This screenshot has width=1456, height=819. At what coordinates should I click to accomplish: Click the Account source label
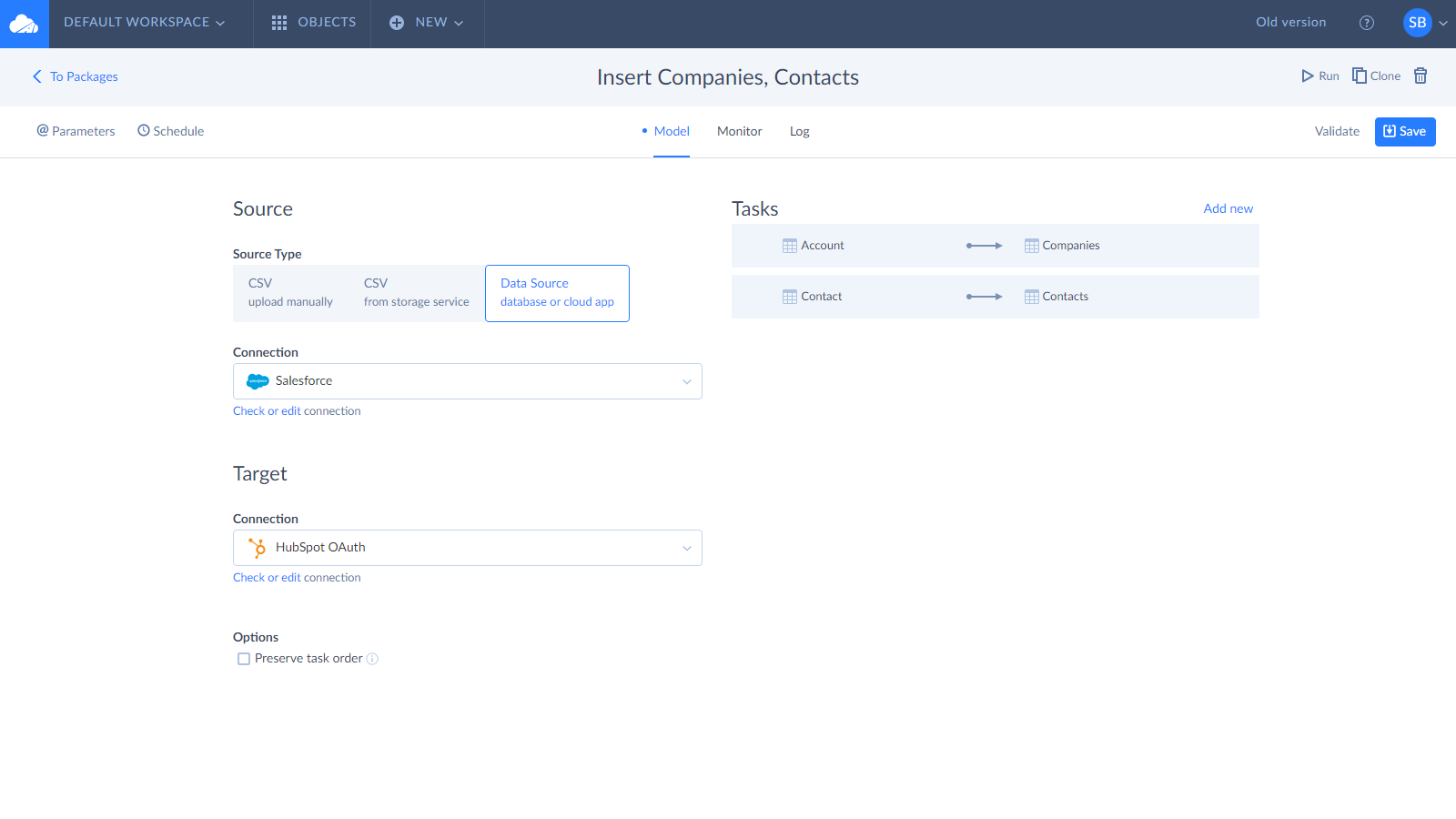pos(823,246)
